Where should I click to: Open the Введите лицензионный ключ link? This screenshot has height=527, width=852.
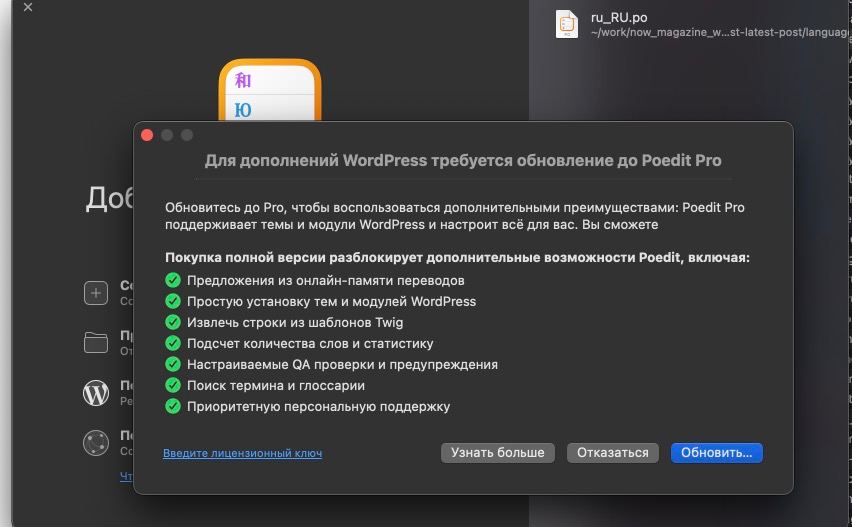[242, 453]
